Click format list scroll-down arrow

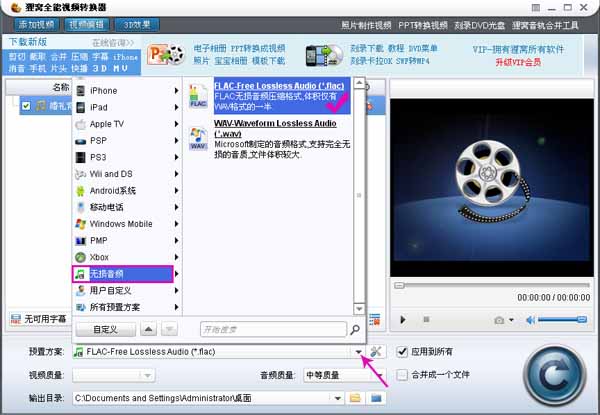click(x=359, y=308)
